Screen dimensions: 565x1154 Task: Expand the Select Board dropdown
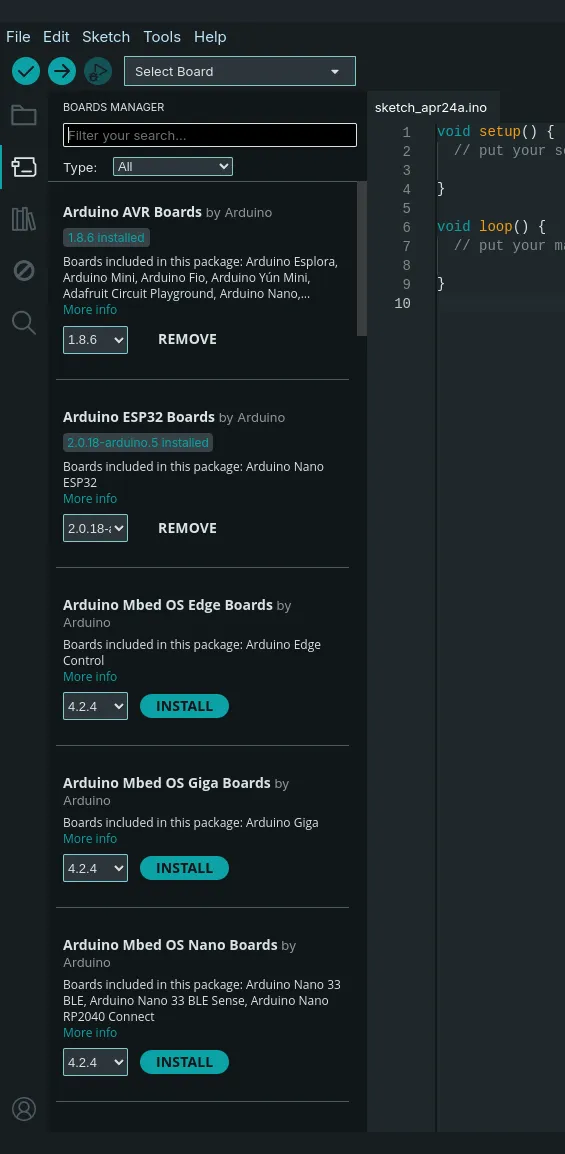(x=240, y=71)
